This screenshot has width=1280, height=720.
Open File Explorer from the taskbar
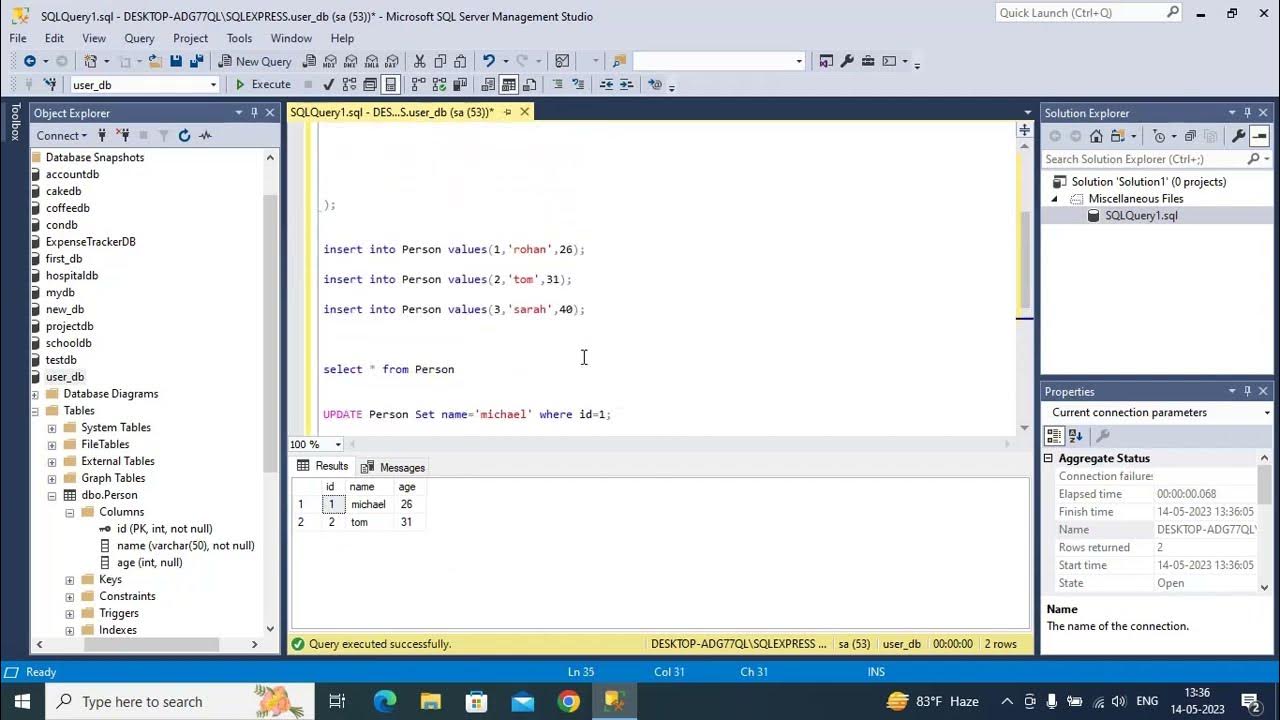(x=431, y=701)
